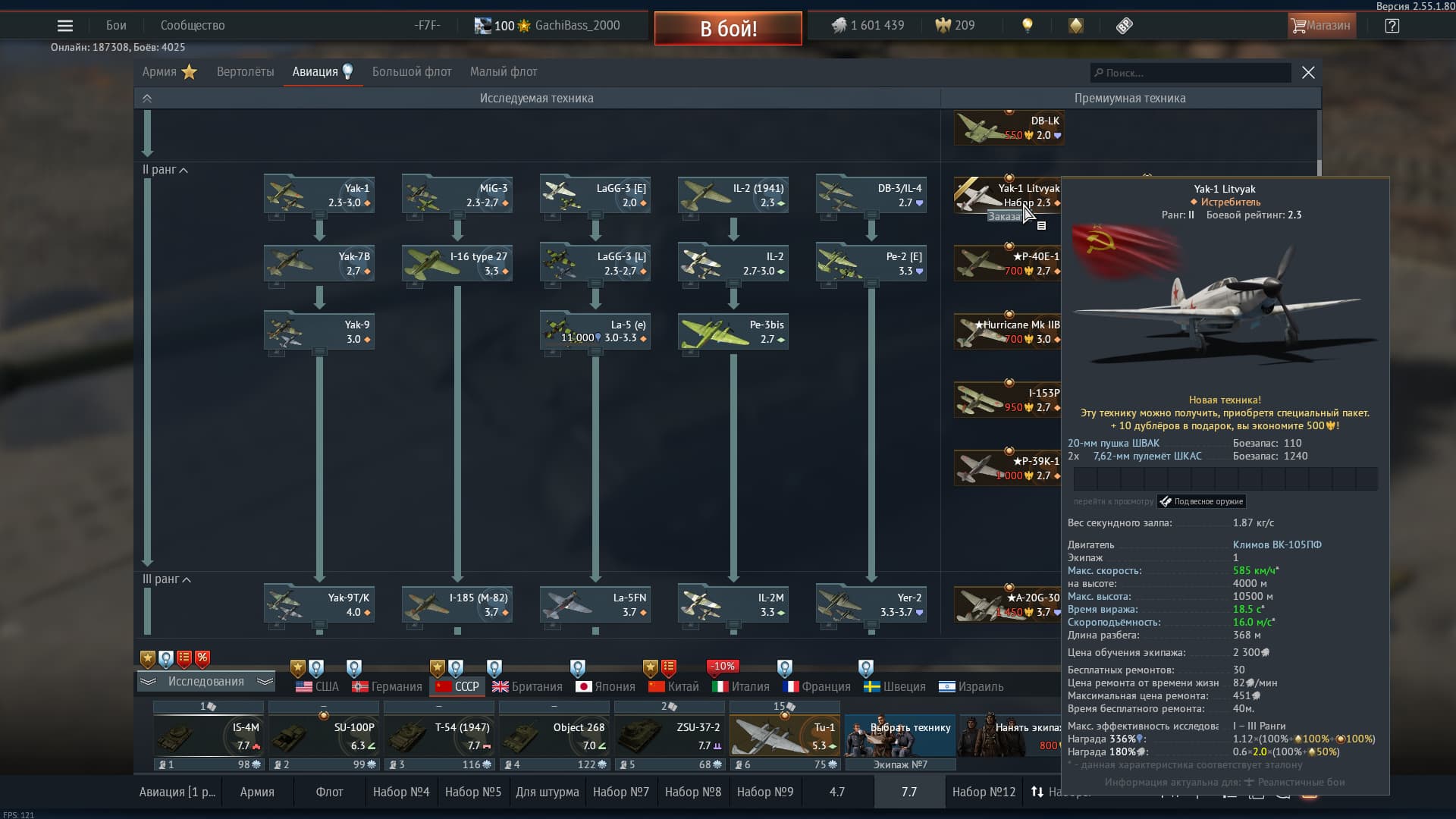Collapse tree with double-chevron above ranks
The width and height of the screenshot is (1456, 819).
click(x=147, y=99)
